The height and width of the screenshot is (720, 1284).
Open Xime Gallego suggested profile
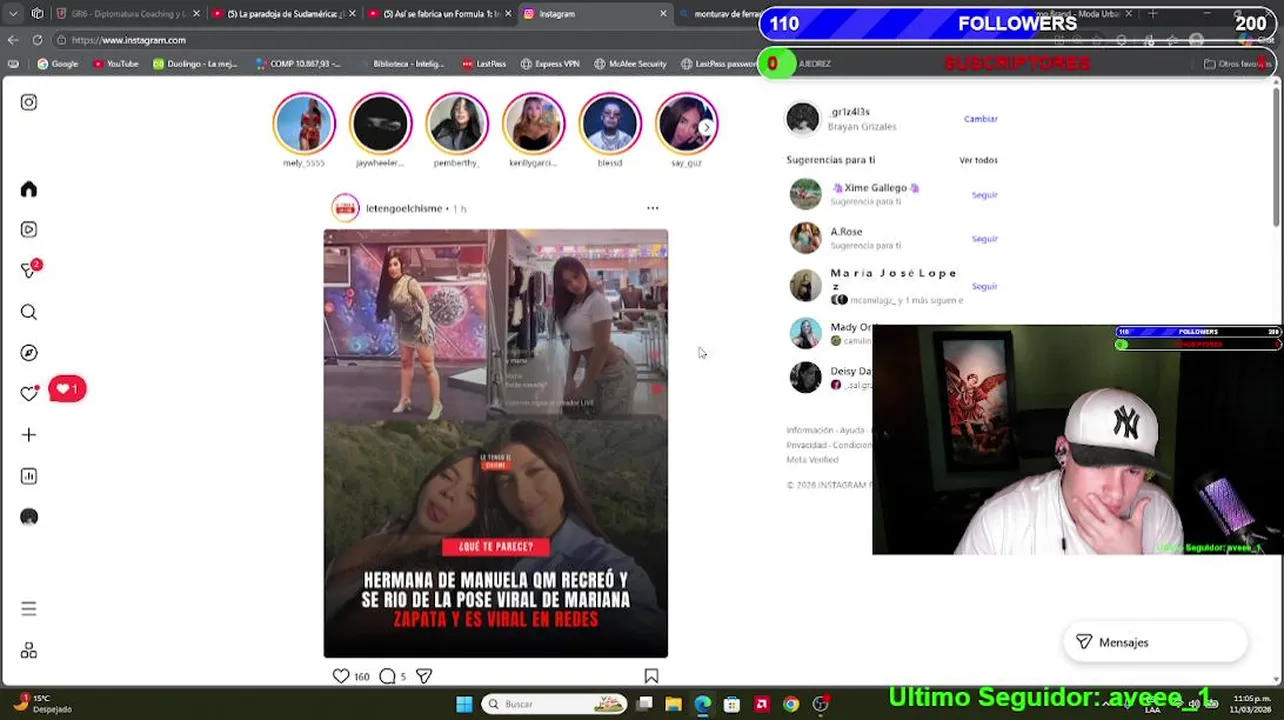coord(875,188)
